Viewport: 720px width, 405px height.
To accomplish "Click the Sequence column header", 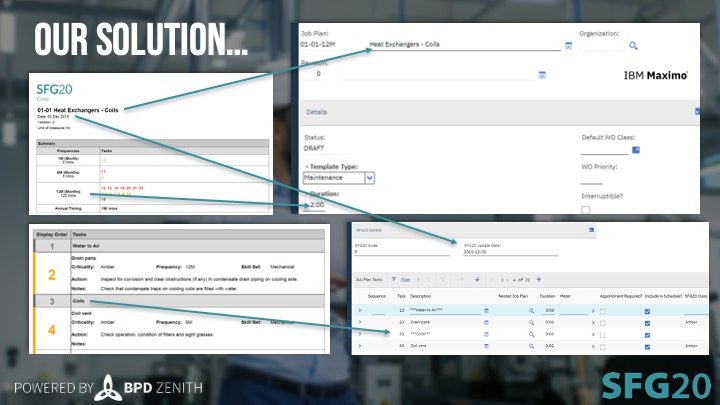I will (377, 296).
